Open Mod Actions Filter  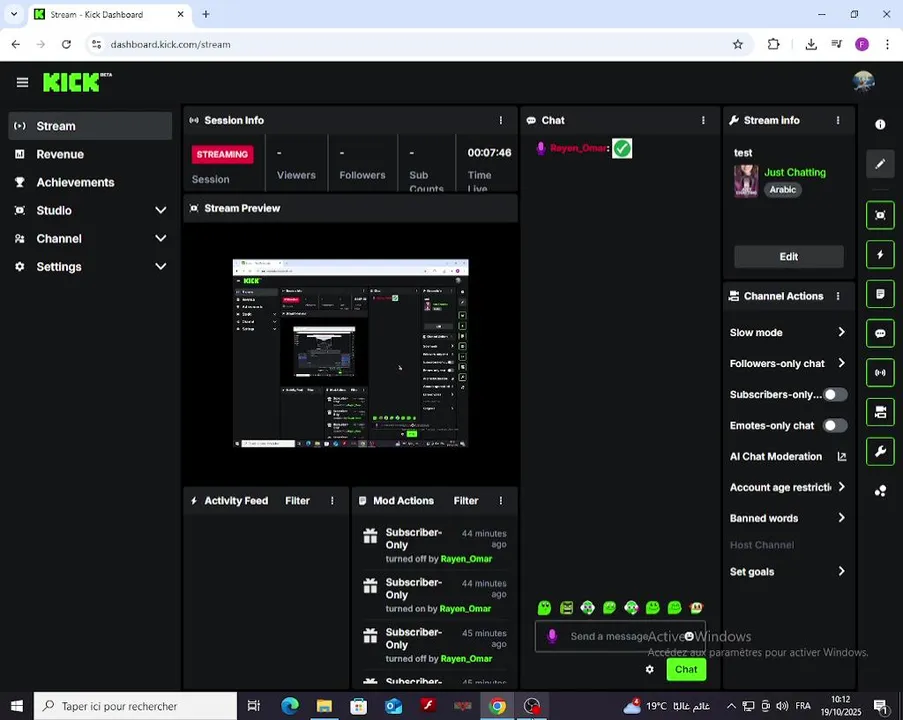[x=465, y=501]
